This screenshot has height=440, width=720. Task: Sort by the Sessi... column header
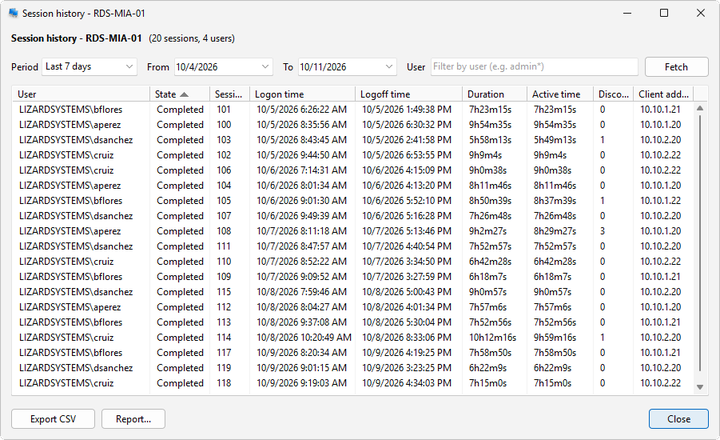pos(230,94)
